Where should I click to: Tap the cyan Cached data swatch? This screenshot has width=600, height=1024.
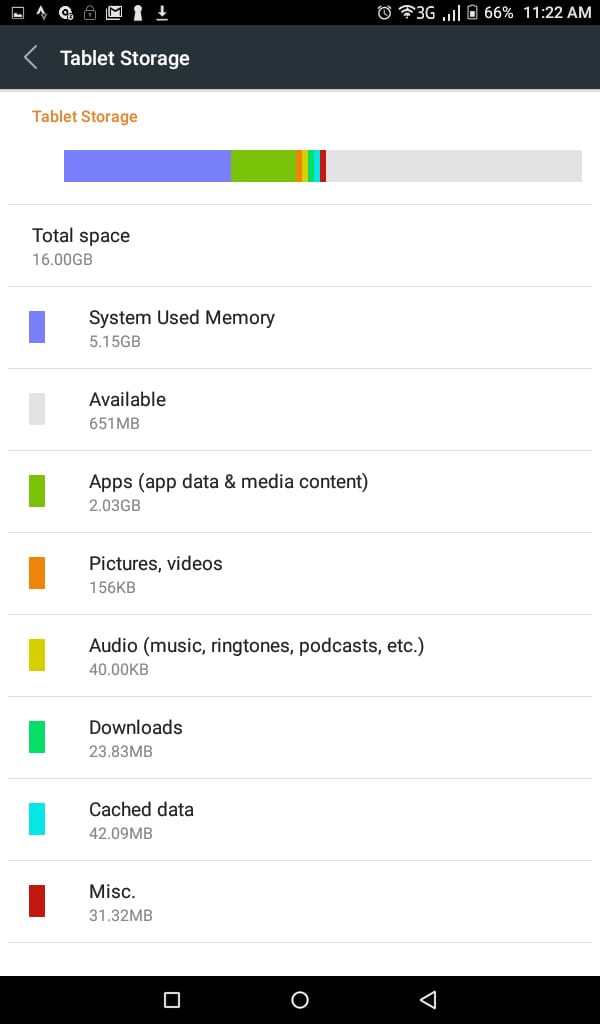37,820
